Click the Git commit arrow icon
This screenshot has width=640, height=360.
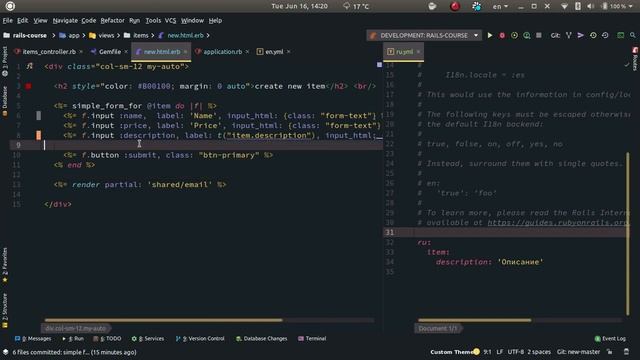pos(580,36)
